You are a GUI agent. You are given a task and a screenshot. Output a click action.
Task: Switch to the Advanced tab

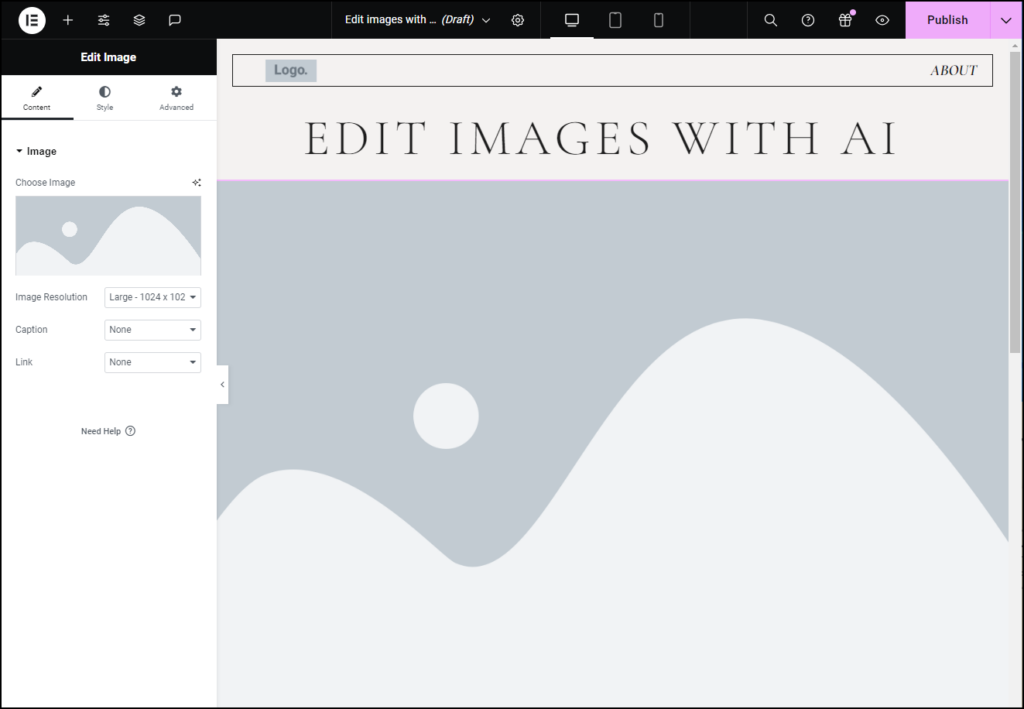pos(175,97)
